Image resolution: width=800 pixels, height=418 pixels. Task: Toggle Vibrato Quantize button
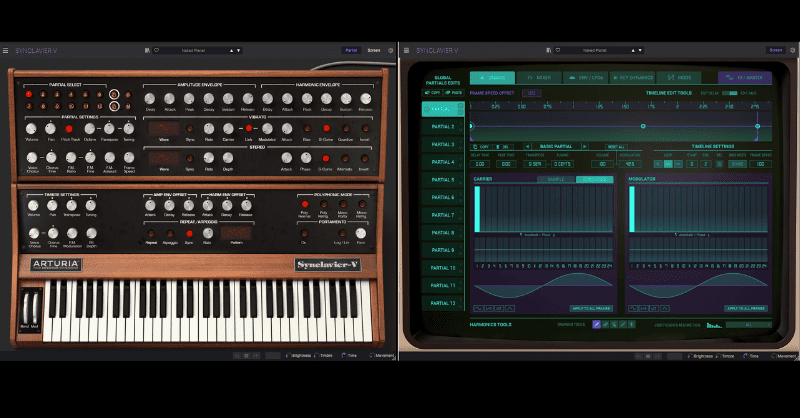click(x=345, y=129)
